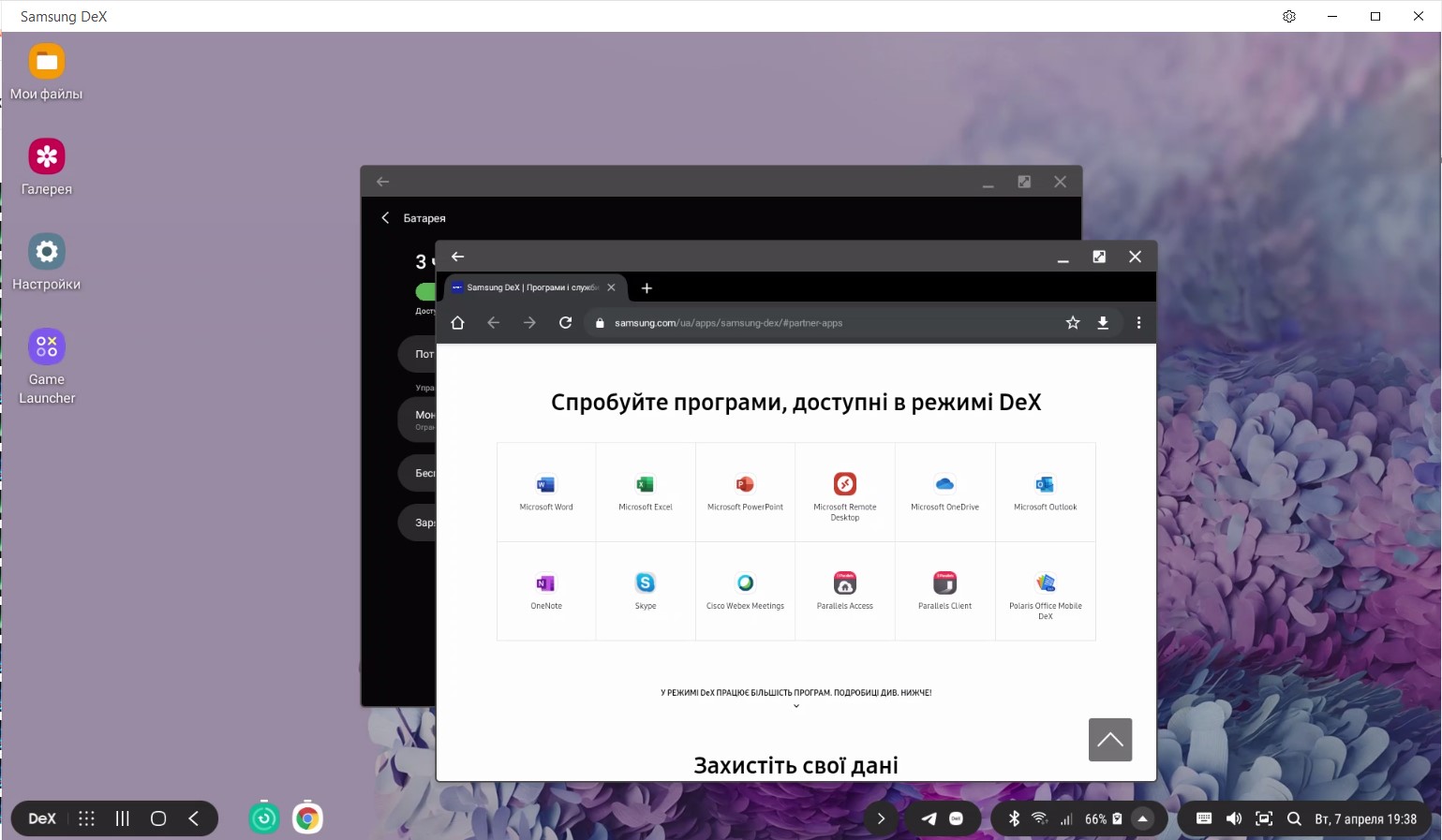Tap the circle Home navigation button
This screenshot has height=840, width=1442.
click(158, 818)
